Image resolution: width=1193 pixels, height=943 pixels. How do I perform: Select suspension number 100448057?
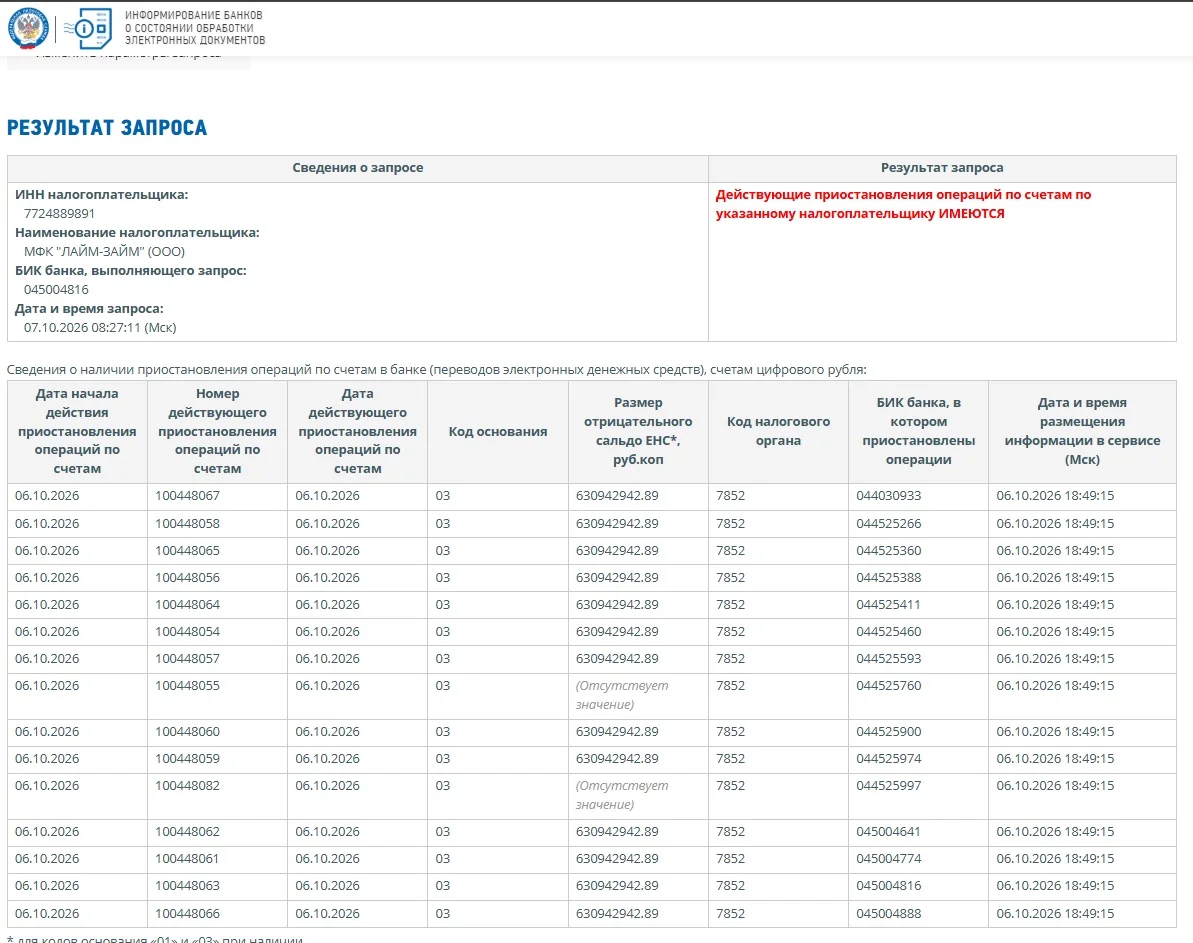point(187,659)
